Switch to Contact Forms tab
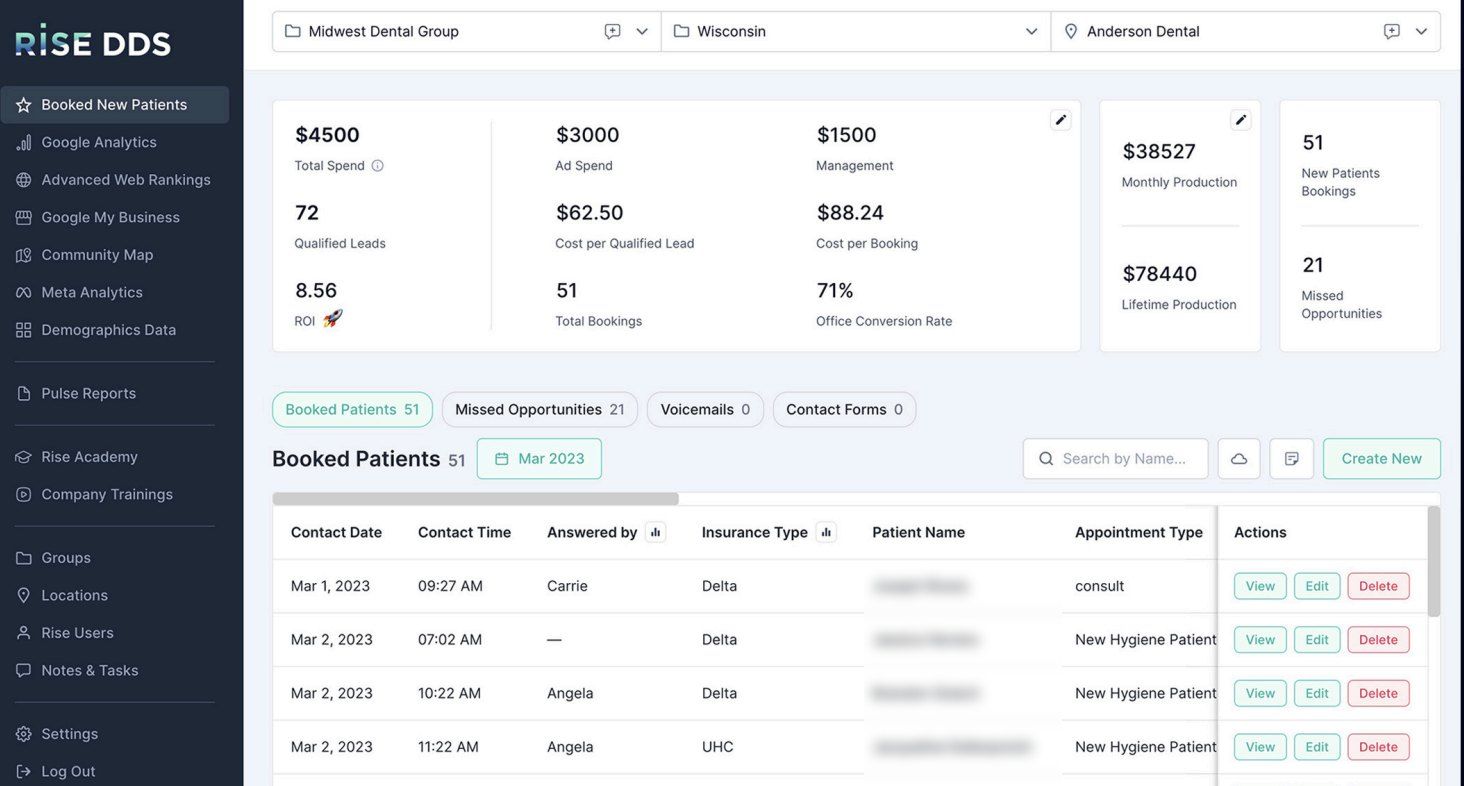The height and width of the screenshot is (786, 1464). point(844,410)
